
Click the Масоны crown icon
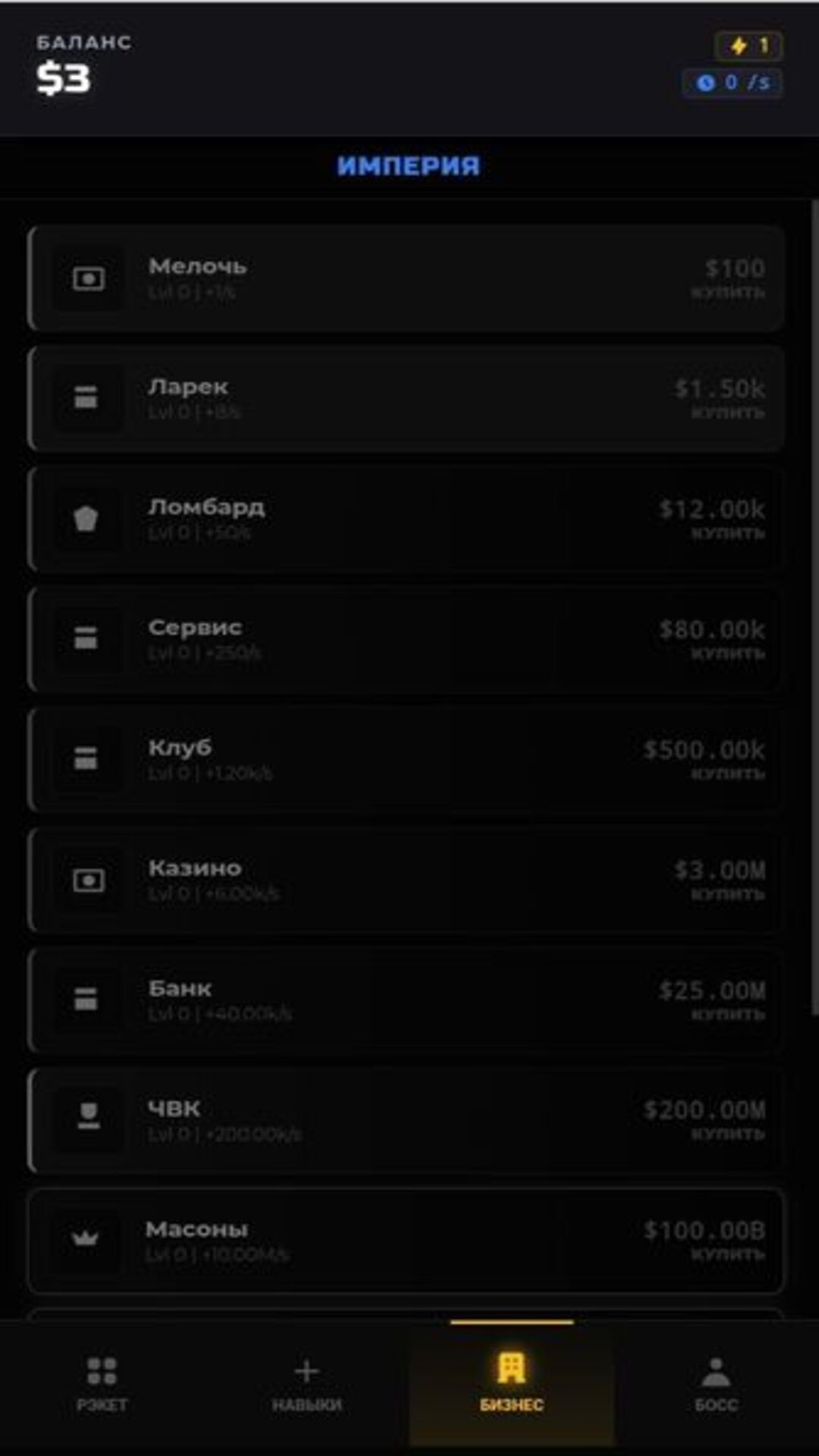[85, 1238]
